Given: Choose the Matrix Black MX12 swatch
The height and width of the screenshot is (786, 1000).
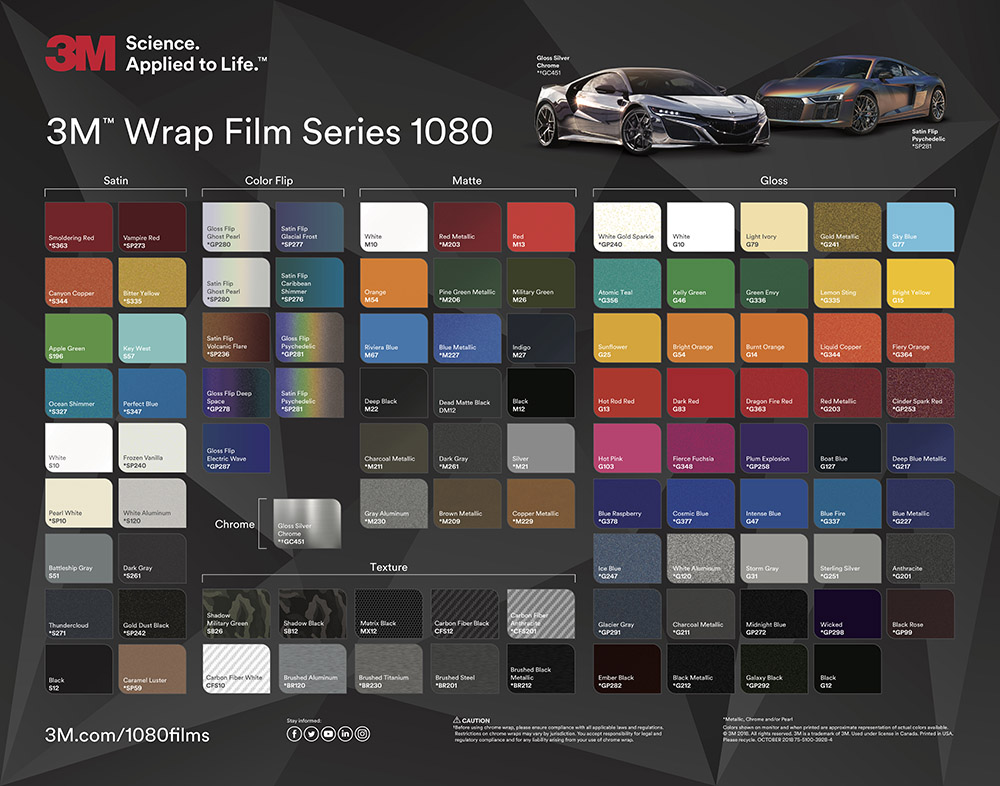Looking at the screenshot, I should click(388, 614).
